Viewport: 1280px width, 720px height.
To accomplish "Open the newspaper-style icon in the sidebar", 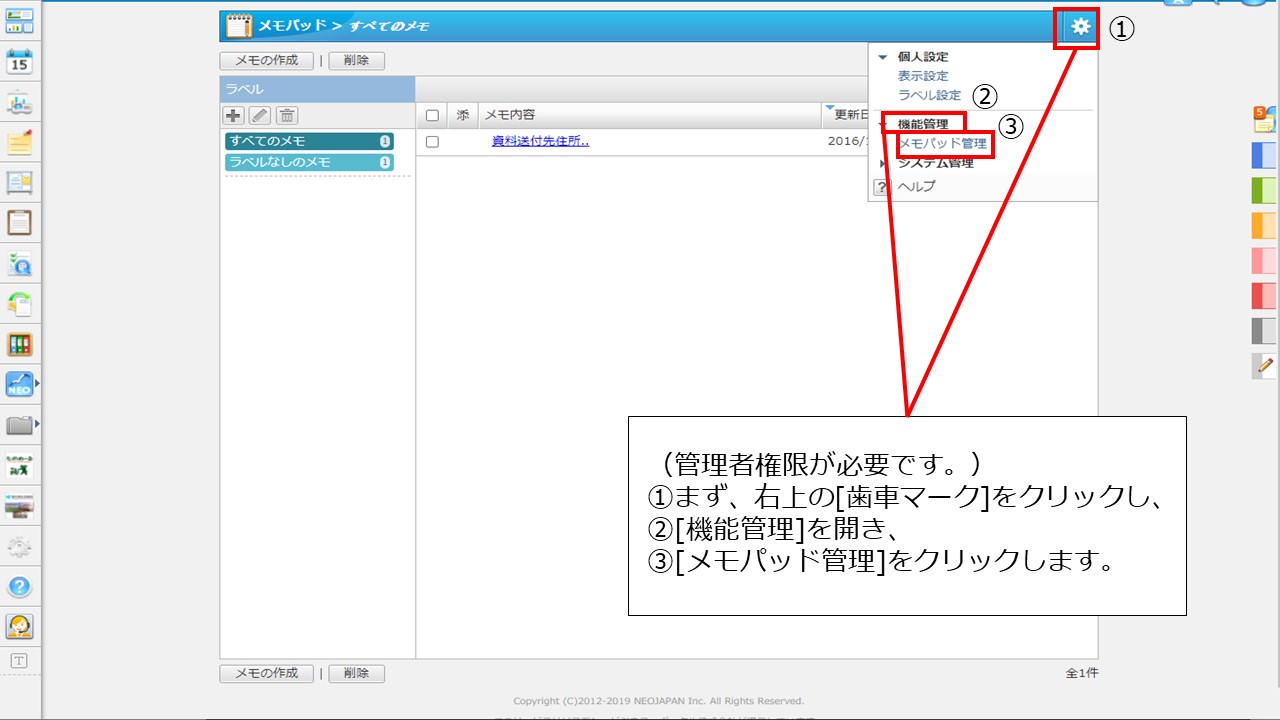I will click(20, 182).
